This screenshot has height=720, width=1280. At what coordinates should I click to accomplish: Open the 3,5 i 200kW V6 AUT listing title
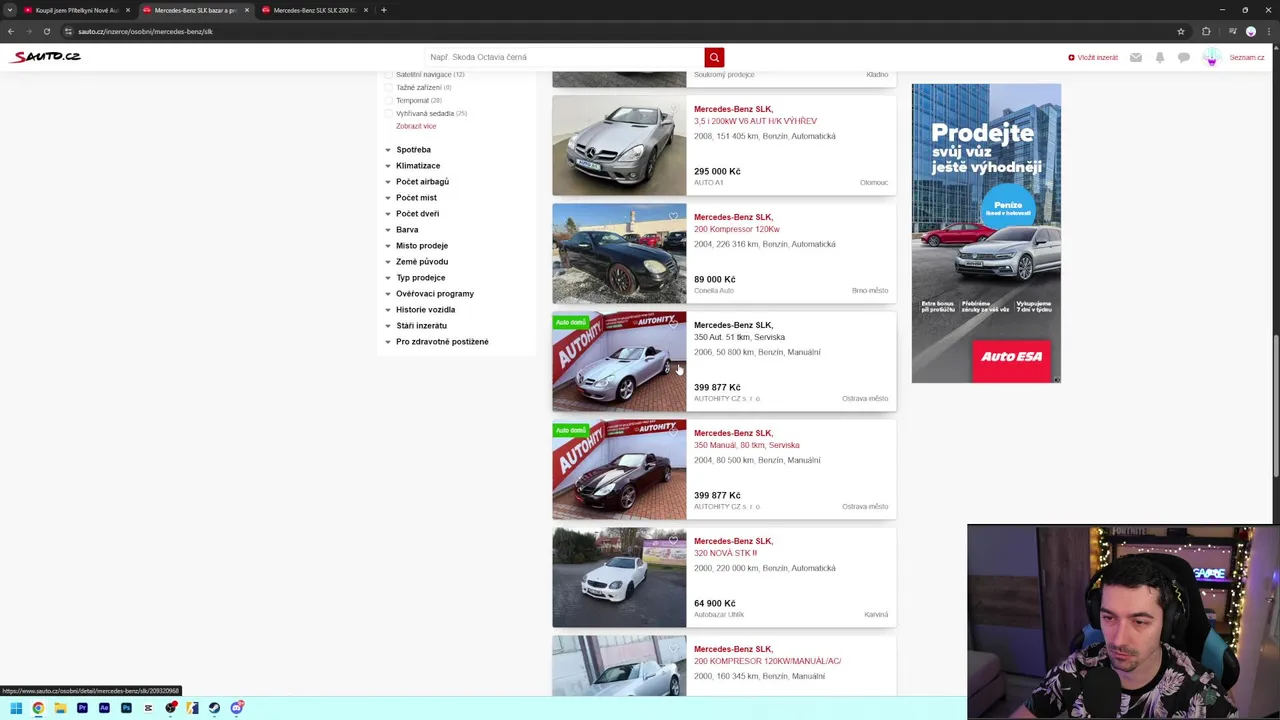(x=755, y=121)
